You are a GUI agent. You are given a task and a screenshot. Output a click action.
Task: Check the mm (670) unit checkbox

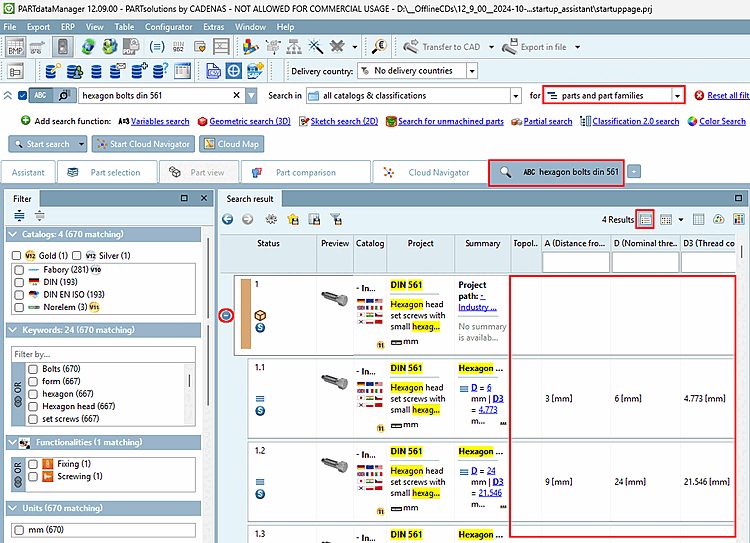(x=19, y=530)
